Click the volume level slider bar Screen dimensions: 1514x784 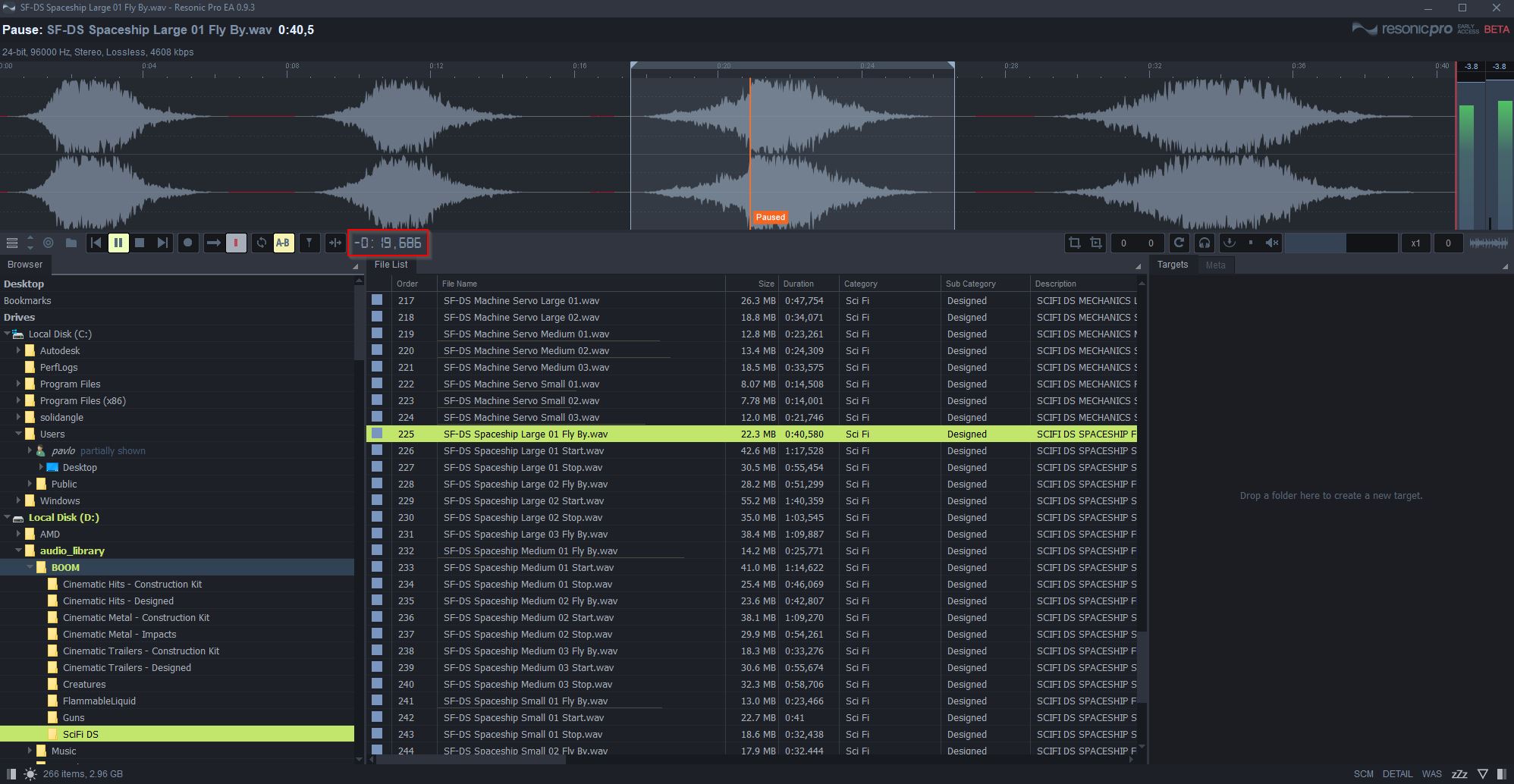1341,243
